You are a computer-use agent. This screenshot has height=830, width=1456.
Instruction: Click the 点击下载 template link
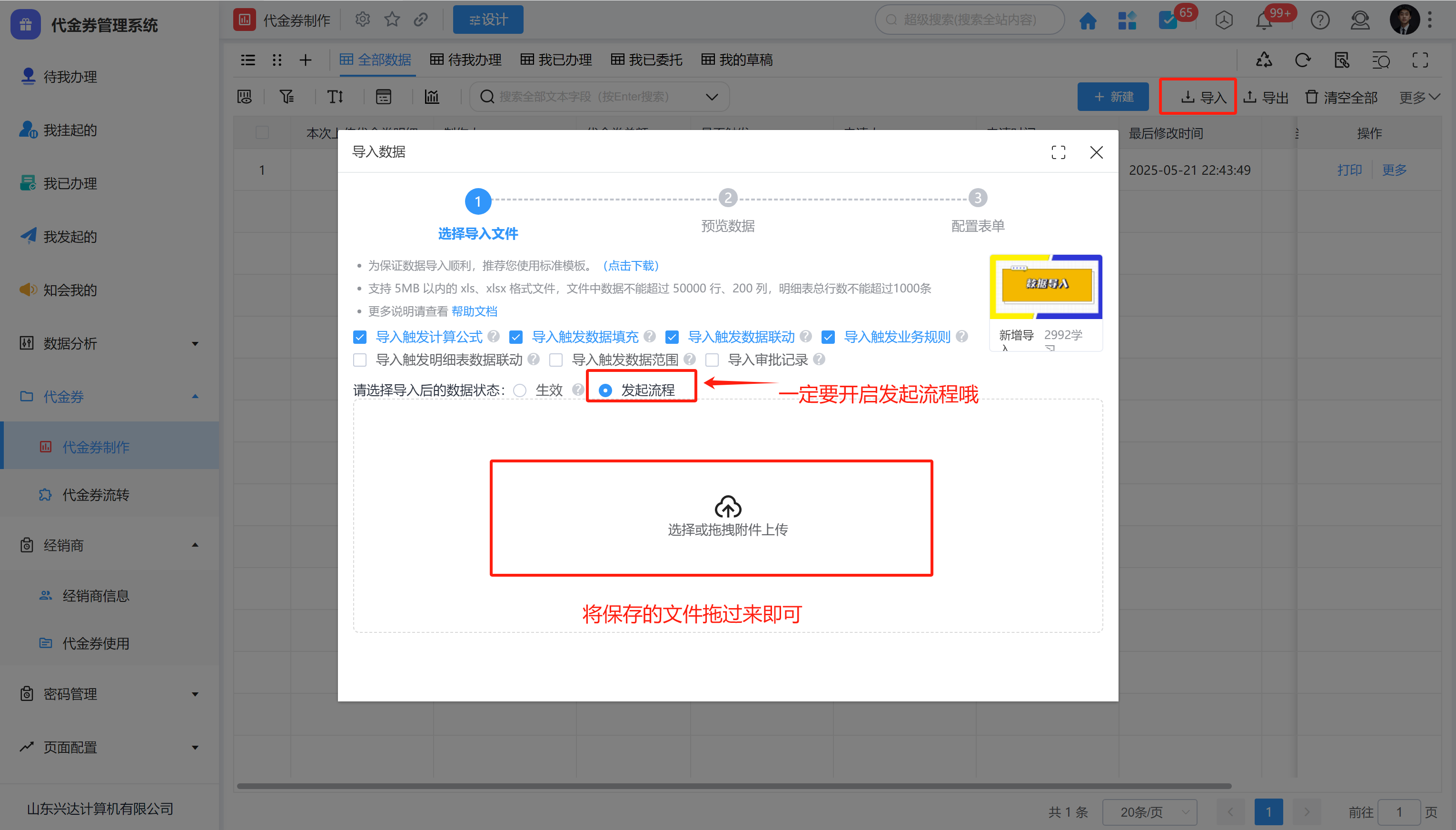631,266
